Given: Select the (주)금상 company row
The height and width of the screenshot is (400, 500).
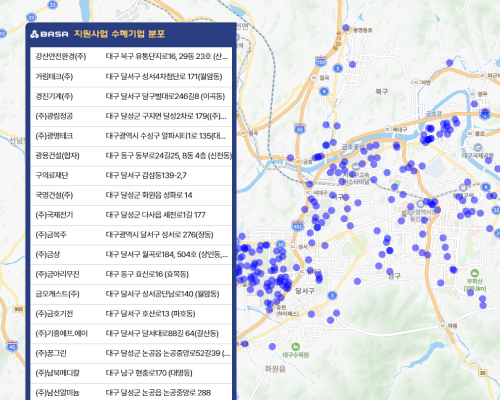Looking at the screenshot, I should (x=131, y=255).
